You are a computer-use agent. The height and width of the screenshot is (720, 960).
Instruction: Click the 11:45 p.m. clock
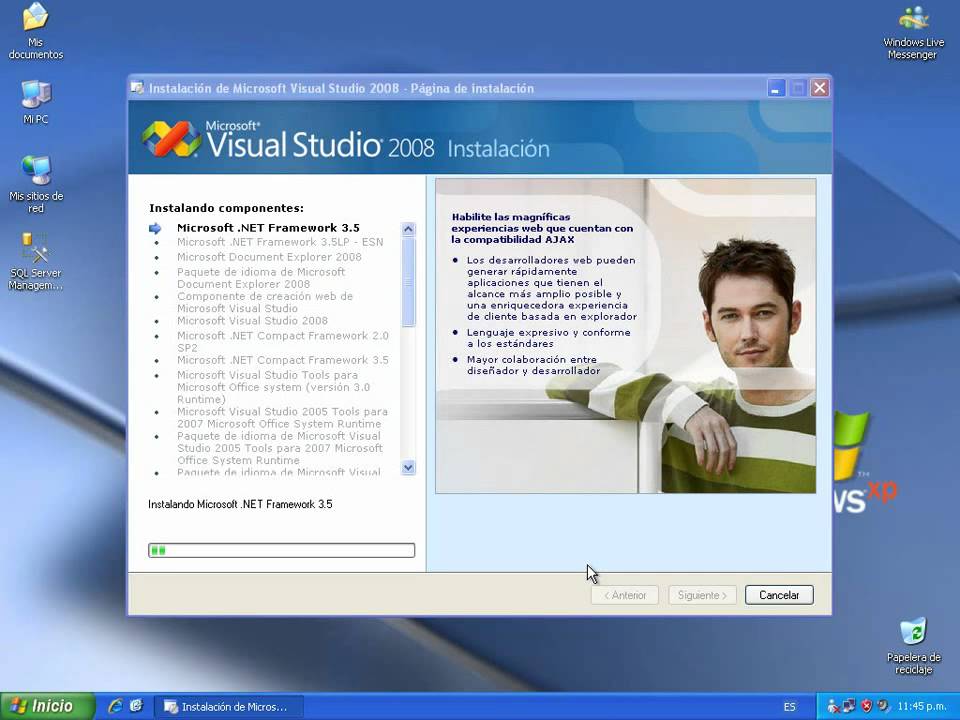921,707
